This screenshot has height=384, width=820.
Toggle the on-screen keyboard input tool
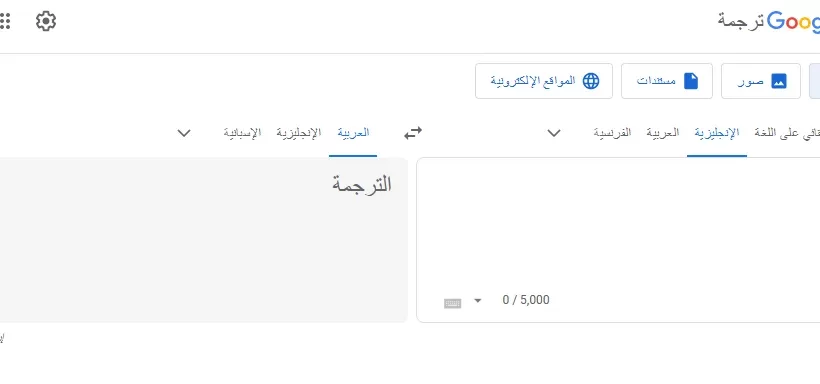pos(452,303)
